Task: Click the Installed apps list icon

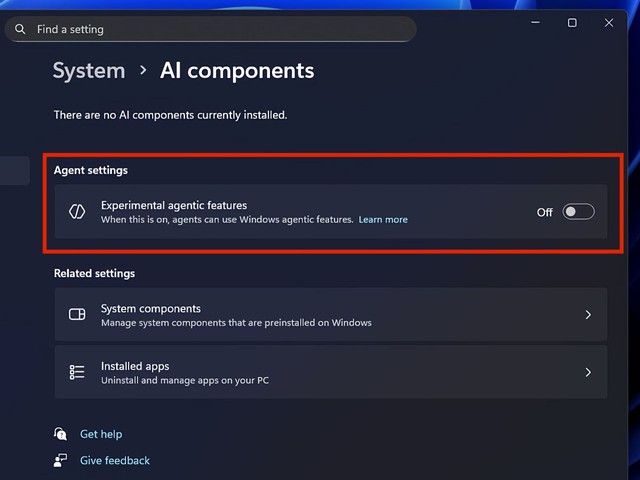Action: [x=77, y=372]
